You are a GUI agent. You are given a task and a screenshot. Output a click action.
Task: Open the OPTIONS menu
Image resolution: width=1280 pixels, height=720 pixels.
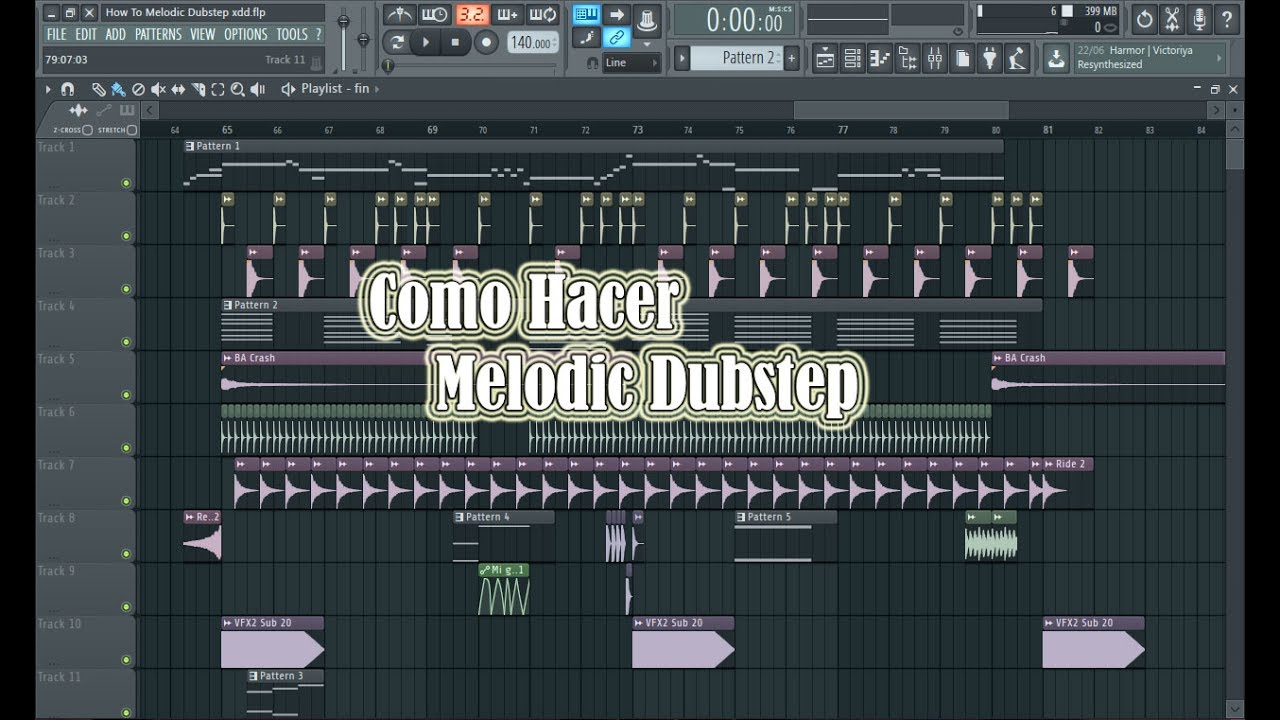(x=246, y=34)
